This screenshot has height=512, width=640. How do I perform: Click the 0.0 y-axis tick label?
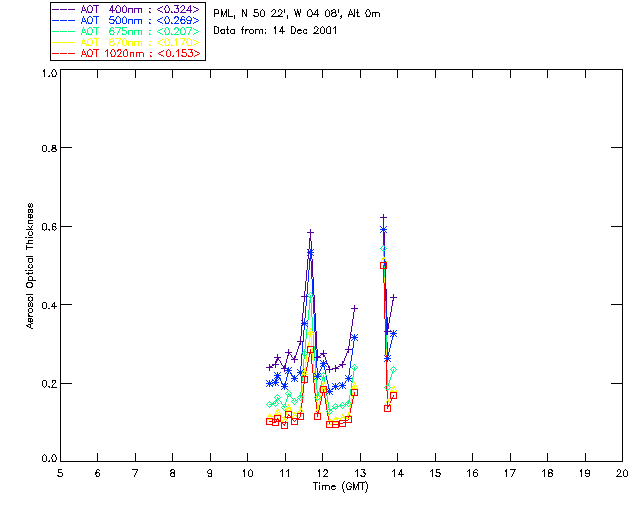coord(49,458)
